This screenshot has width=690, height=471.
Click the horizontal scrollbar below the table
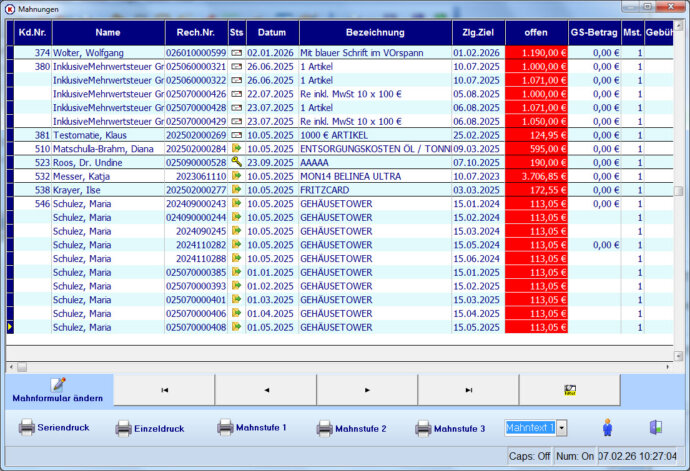340,366
